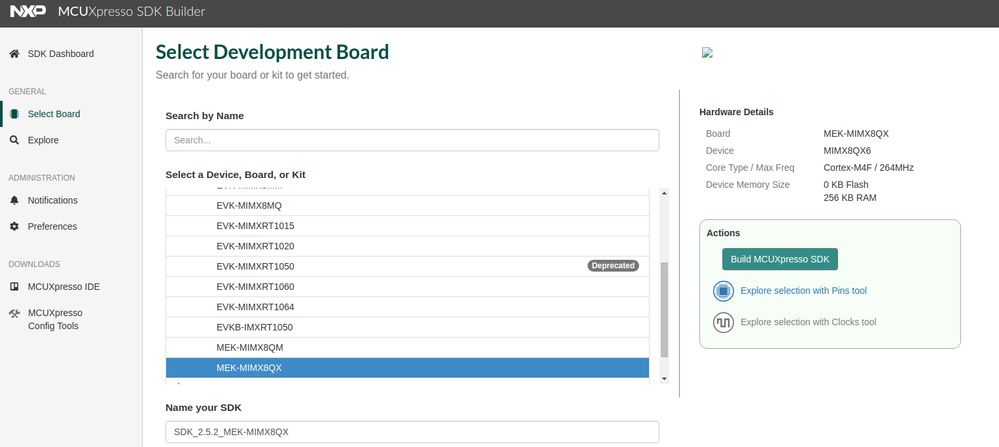999x447 pixels.
Task: Open SDK Dashboard menu item
Action: (61, 54)
